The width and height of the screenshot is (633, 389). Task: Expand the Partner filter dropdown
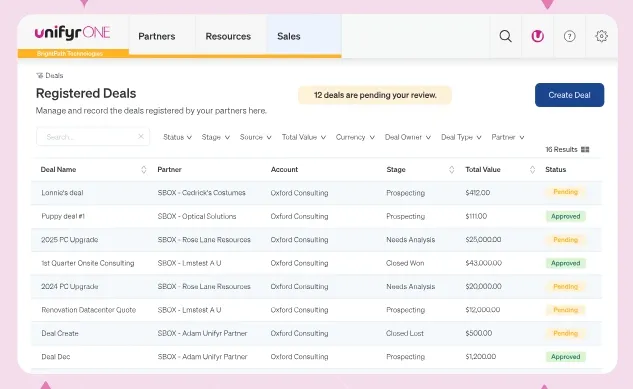(508, 137)
